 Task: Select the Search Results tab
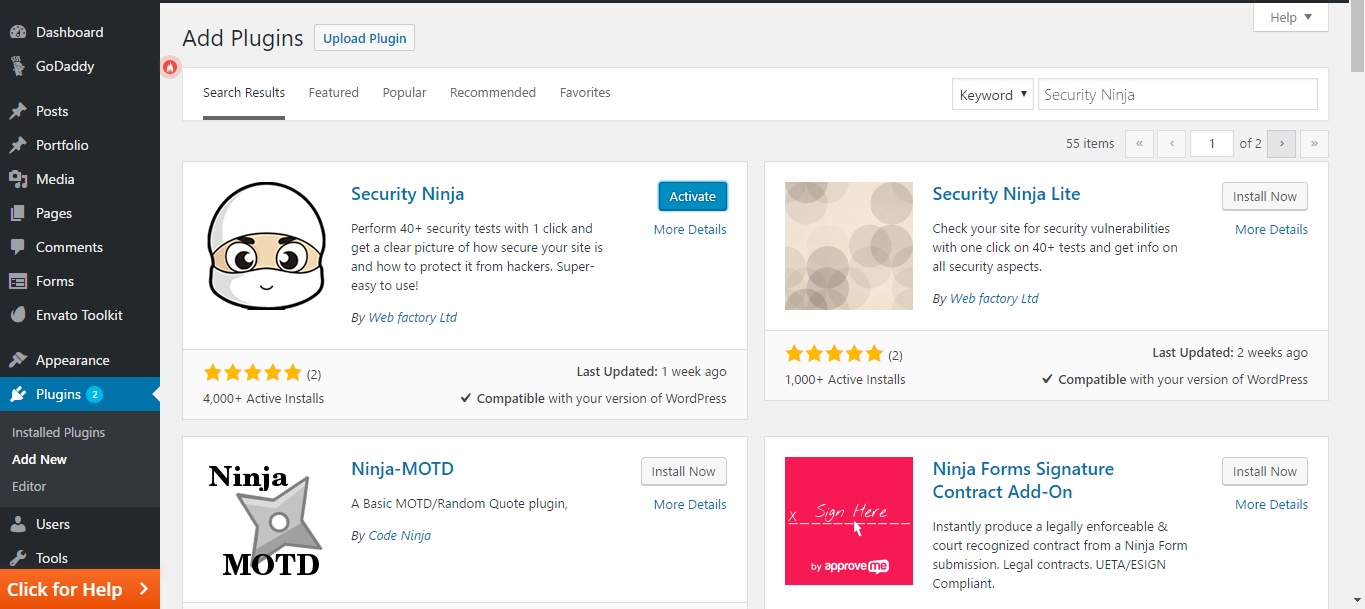click(x=244, y=92)
